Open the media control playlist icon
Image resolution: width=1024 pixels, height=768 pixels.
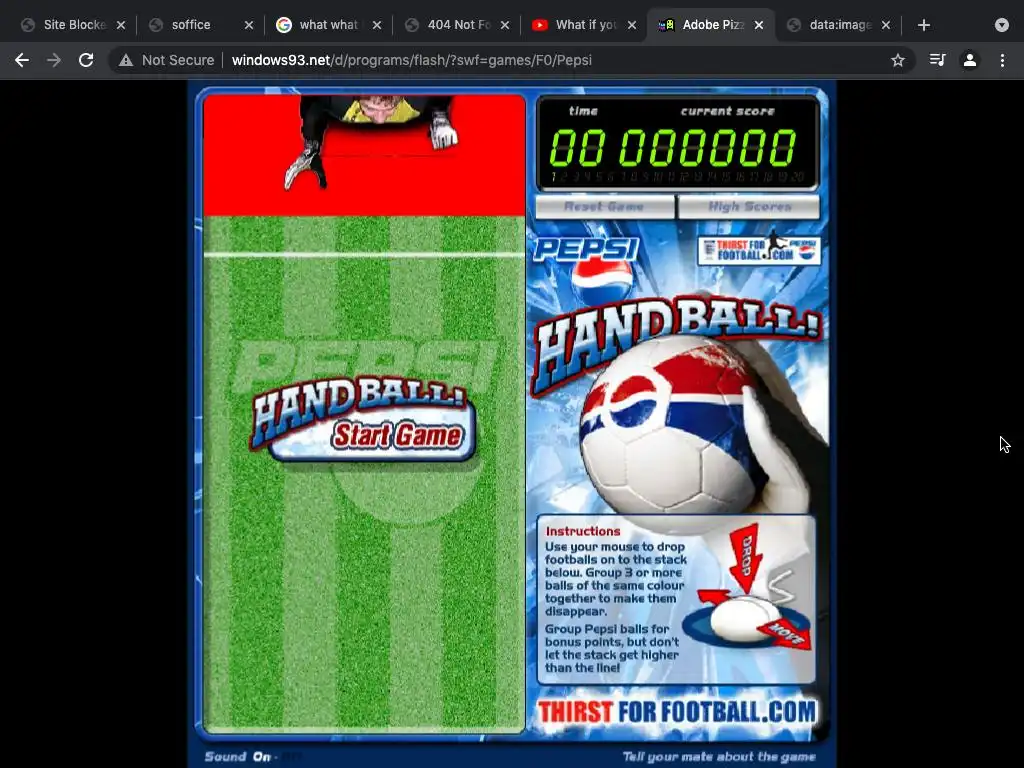point(937,60)
